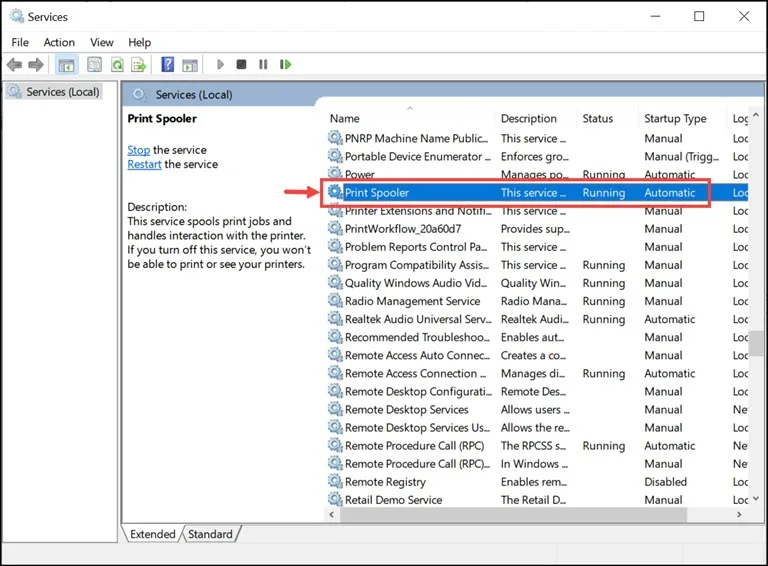Viewport: 768px width, 566px height.
Task: Click Disabled startup type of Remote Registry
Action: coord(665,482)
